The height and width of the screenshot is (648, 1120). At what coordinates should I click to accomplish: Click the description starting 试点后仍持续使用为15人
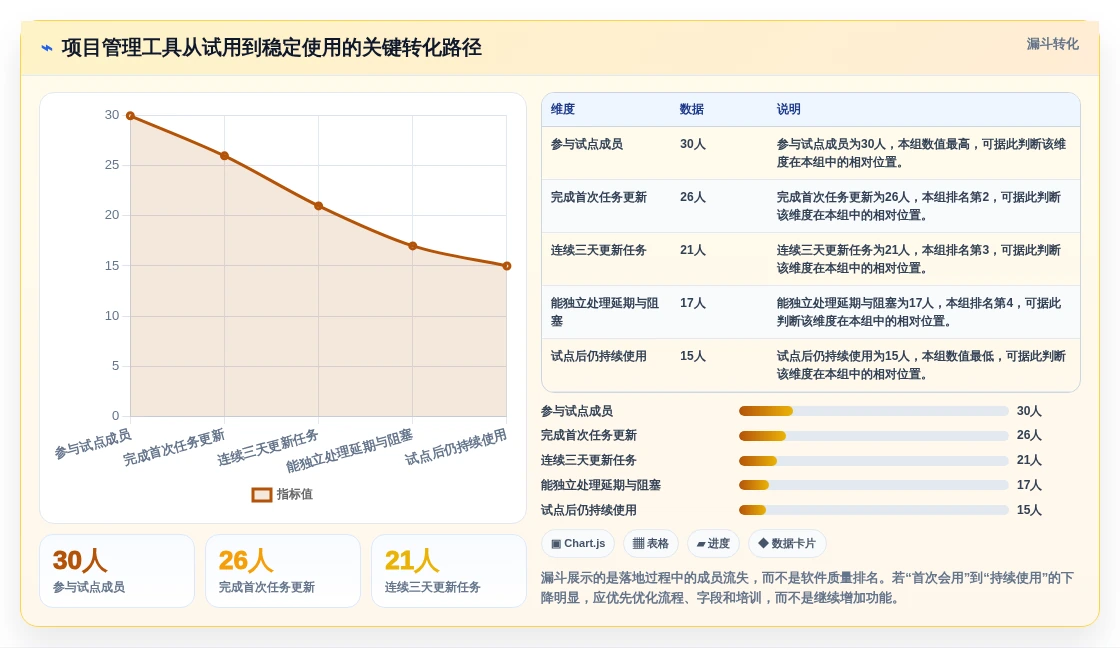(x=921, y=365)
